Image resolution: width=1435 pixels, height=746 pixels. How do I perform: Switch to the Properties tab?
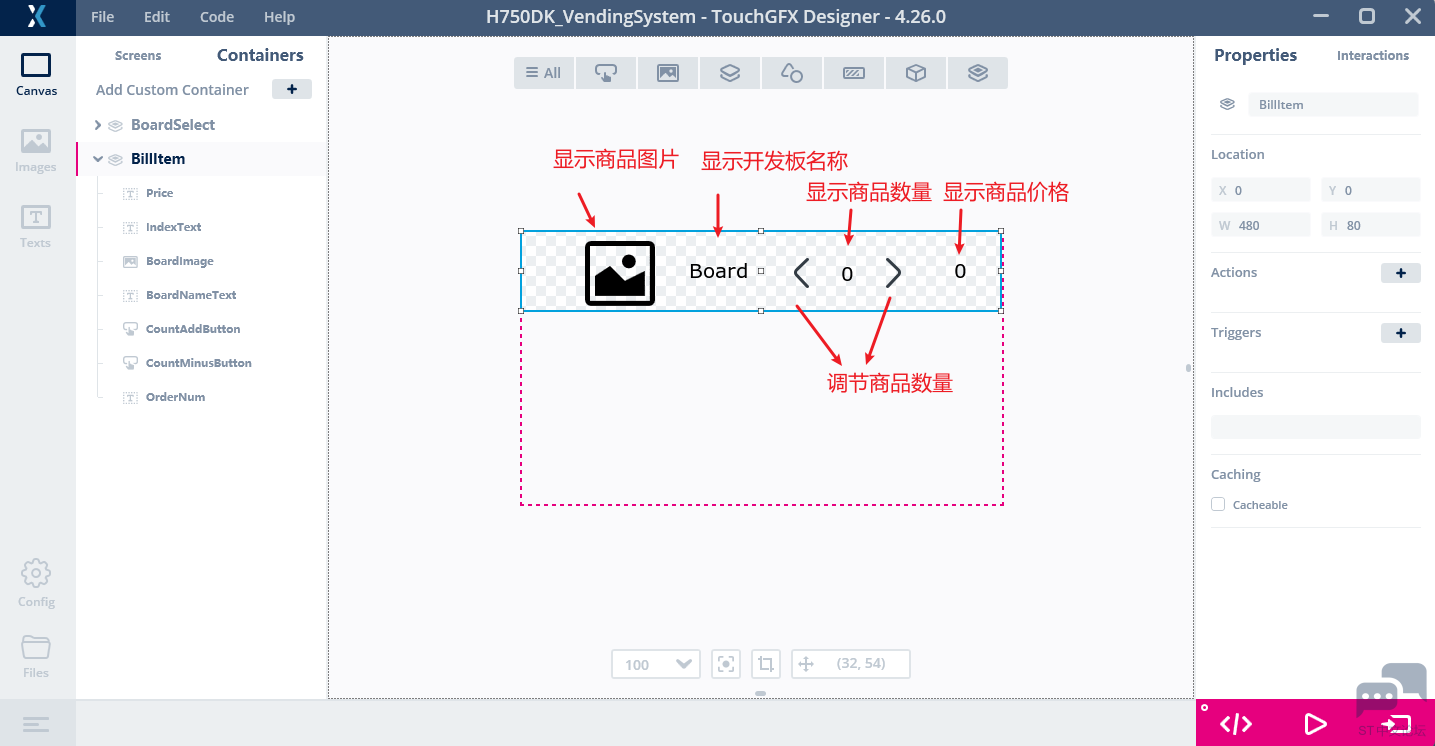(1255, 56)
